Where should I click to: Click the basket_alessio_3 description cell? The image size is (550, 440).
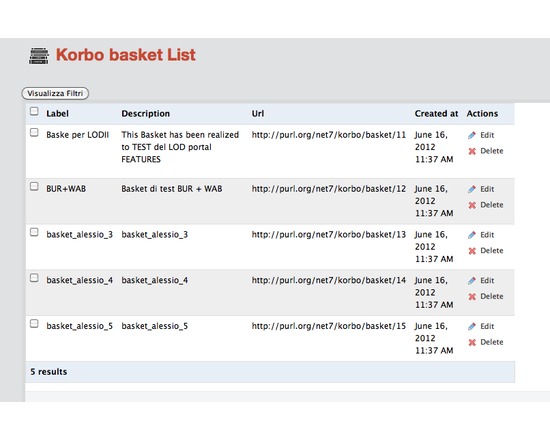[155, 235]
